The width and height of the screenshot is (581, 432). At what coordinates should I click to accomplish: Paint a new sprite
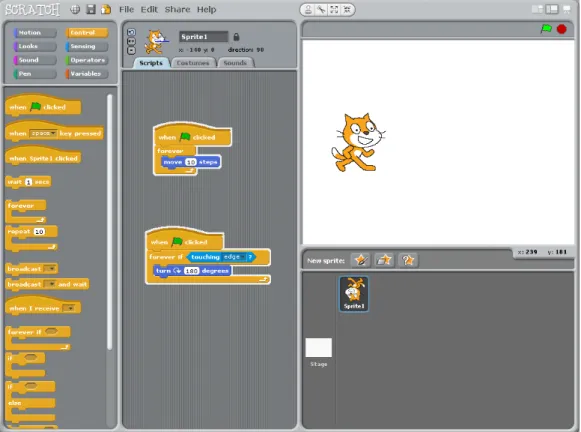click(x=361, y=260)
